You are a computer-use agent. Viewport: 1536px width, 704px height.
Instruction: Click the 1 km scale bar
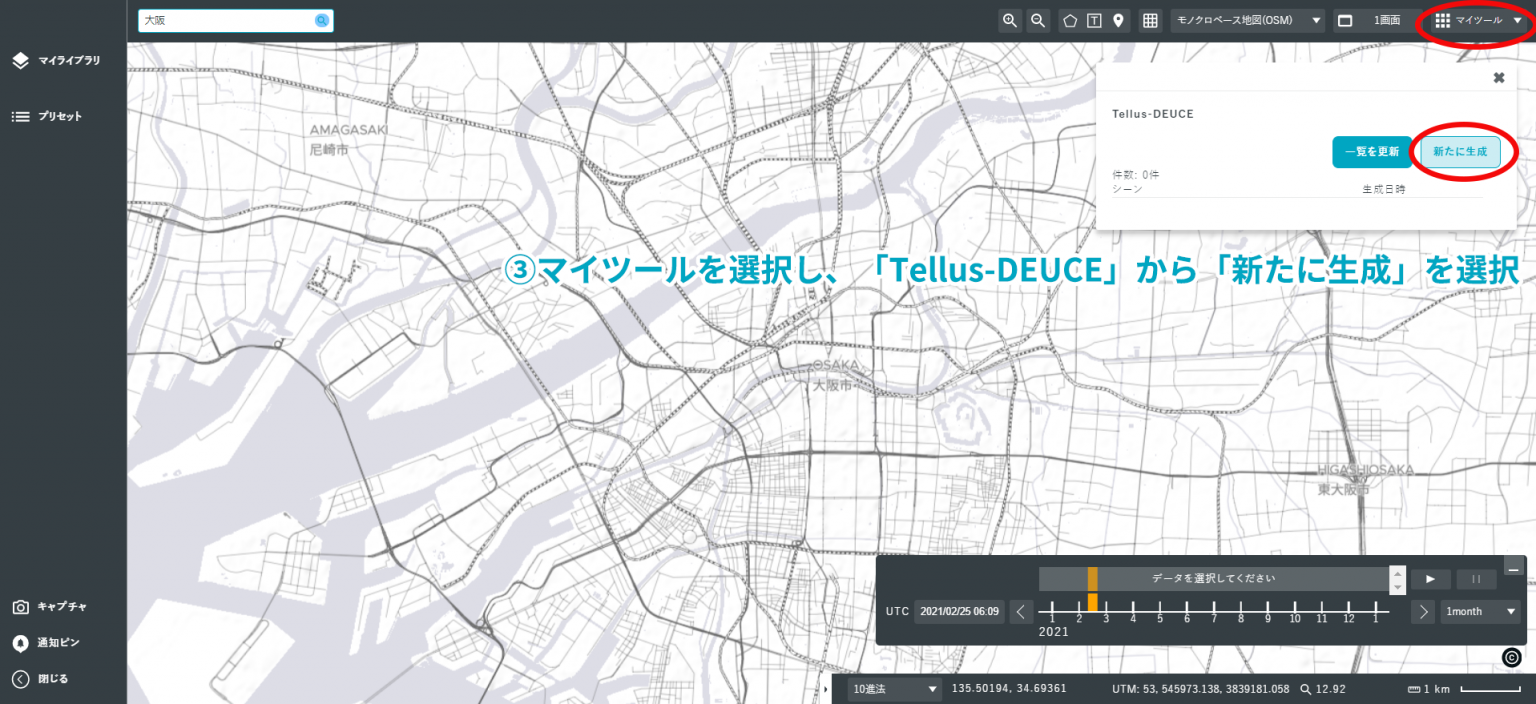click(1465, 689)
